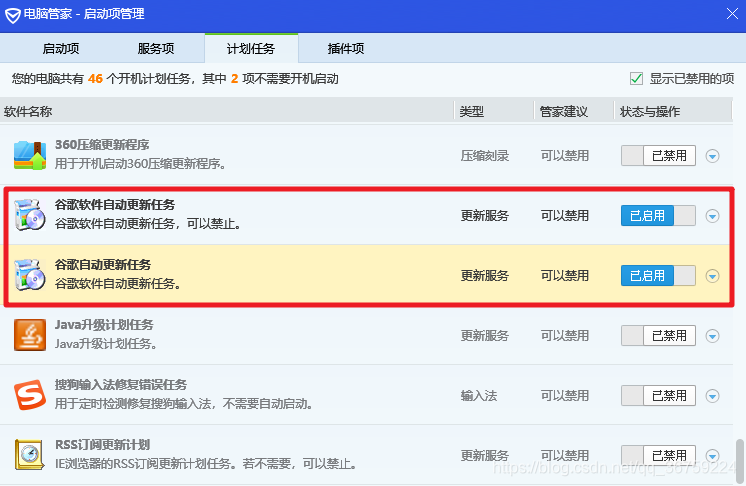
Task: Switch to the 启动项 tab
Action: click(x=61, y=49)
